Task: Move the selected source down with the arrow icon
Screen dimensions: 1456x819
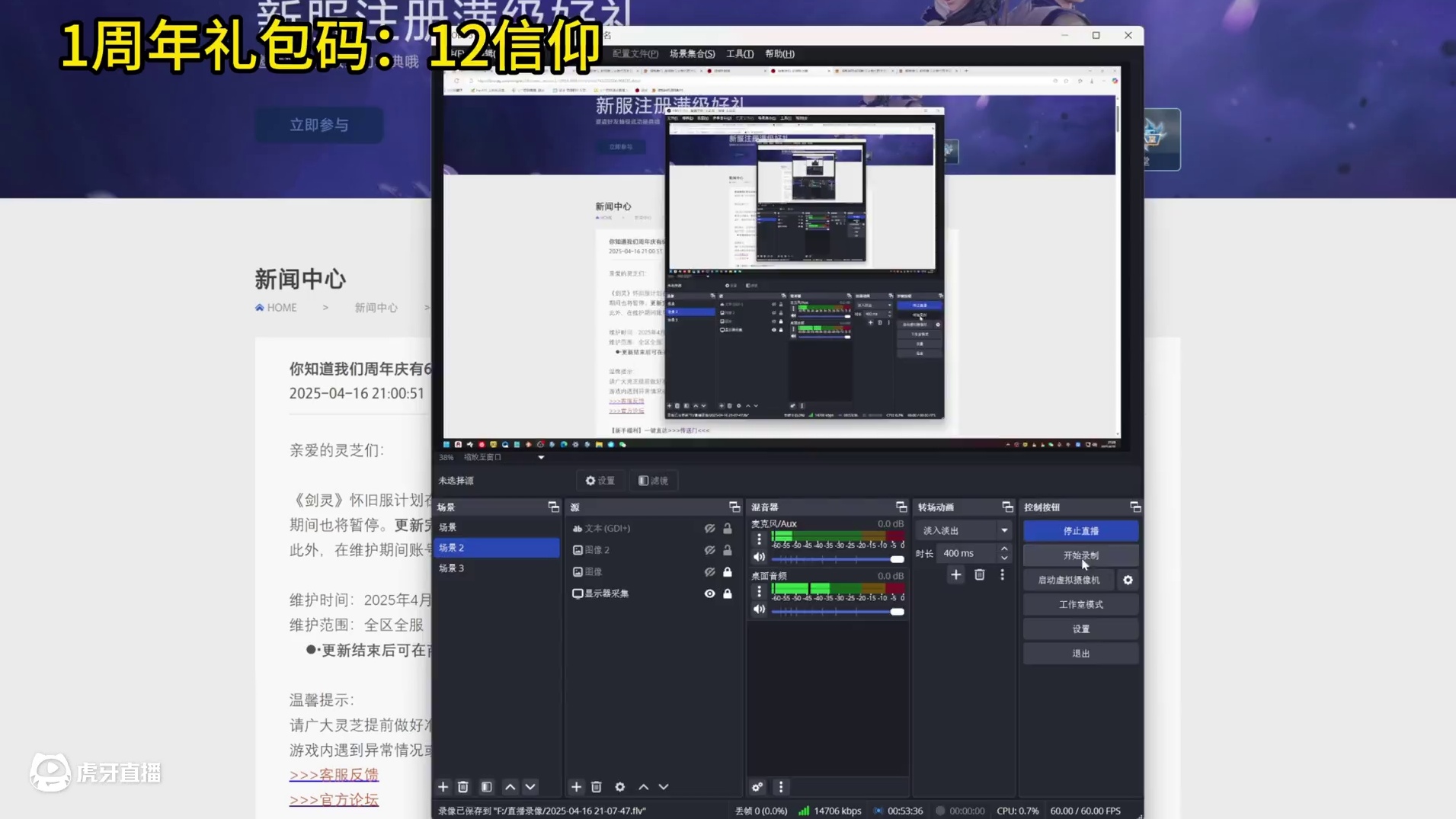Action: click(x=664, y=786)
